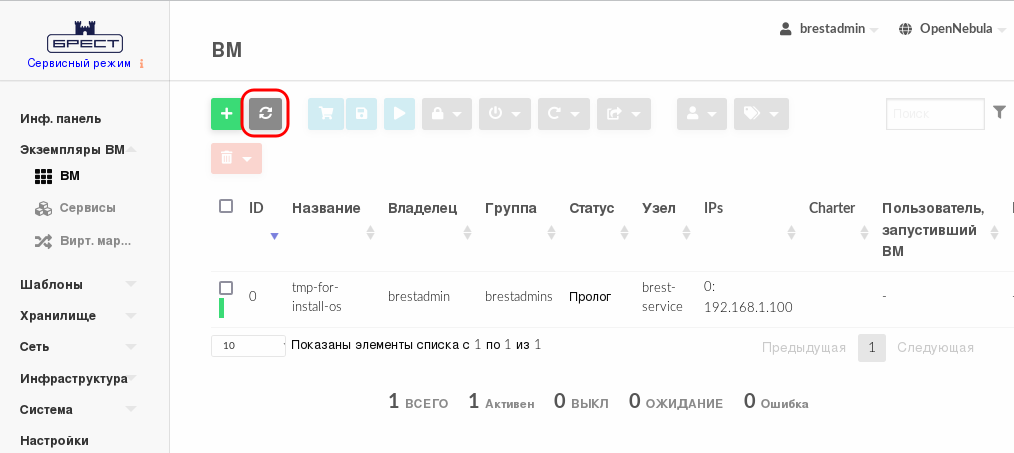Open the power off actions dropdown
1014x453 pixels.
[x=504, y=114]
